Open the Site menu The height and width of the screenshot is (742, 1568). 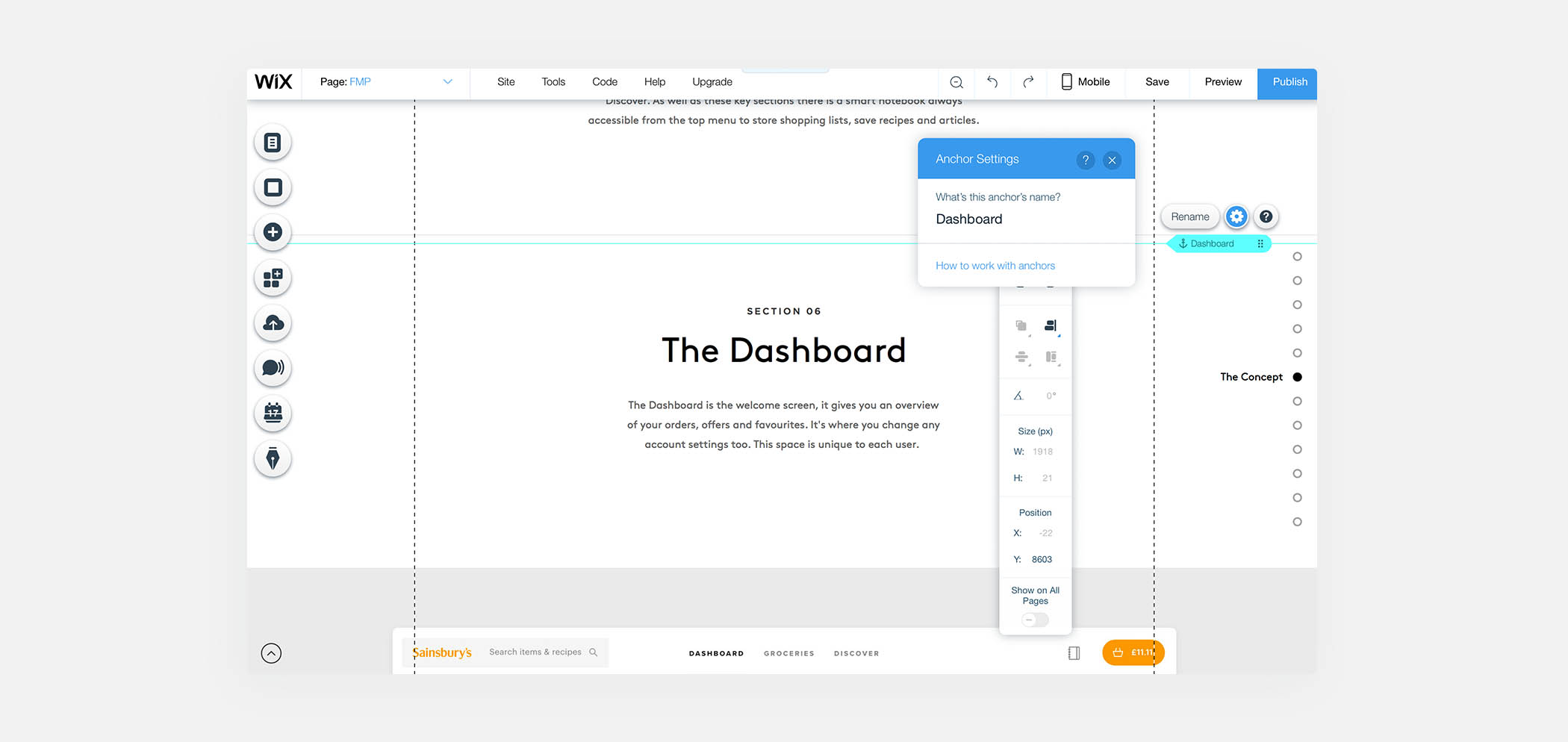click(x=506, y=82)
